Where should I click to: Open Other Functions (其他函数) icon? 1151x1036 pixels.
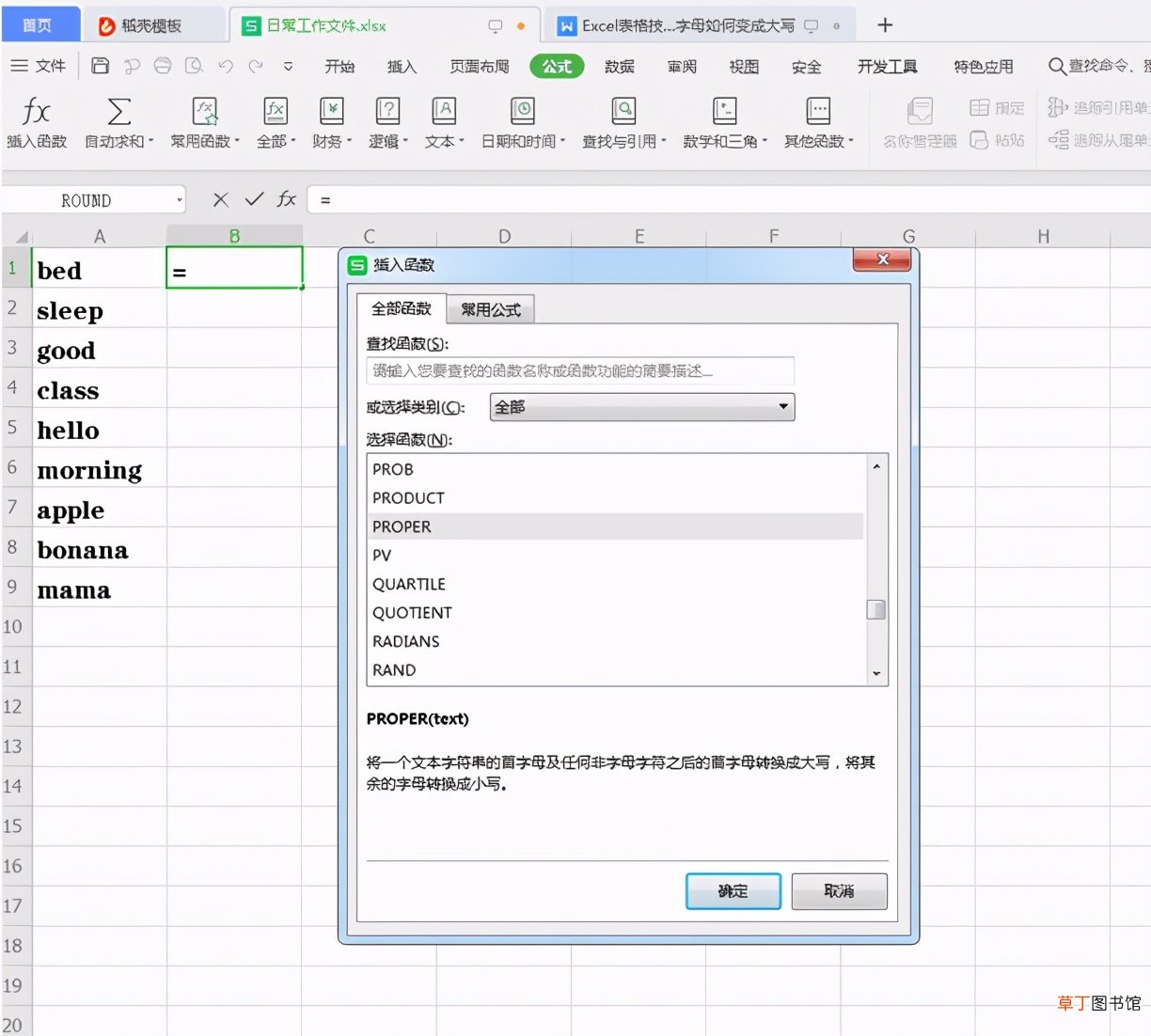818,111
